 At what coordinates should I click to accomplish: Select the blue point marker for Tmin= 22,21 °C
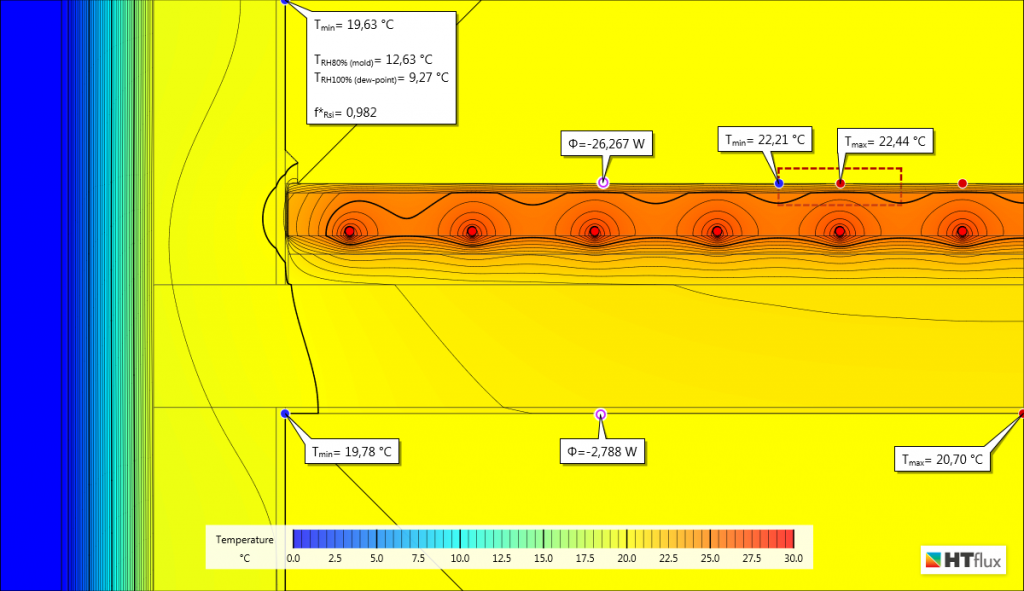point(779,182)
